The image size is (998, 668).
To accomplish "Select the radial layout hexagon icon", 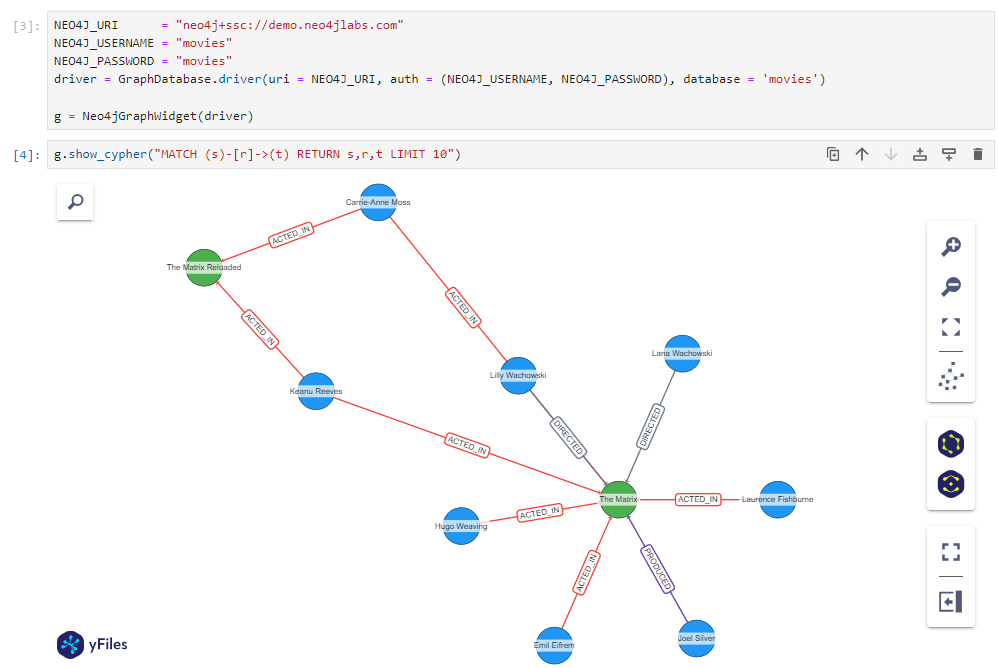I will coord(951,483).
